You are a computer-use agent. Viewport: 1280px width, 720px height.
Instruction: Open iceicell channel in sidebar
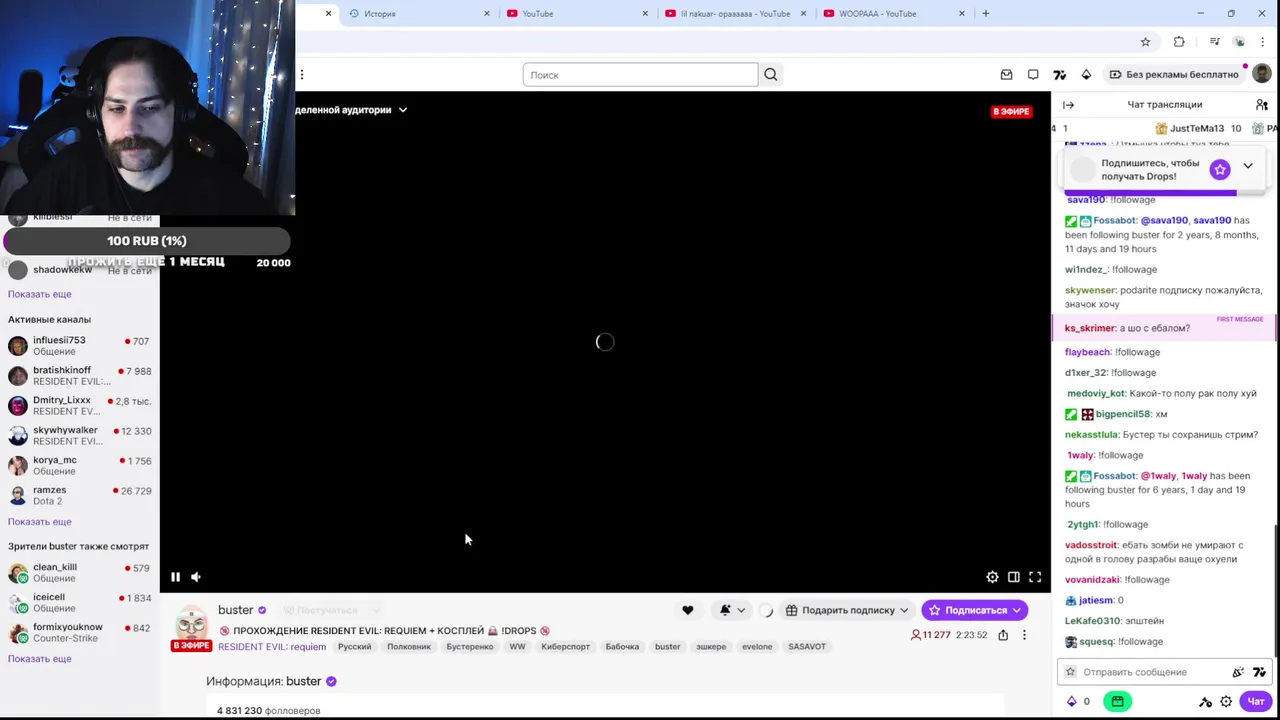point(80,603)
